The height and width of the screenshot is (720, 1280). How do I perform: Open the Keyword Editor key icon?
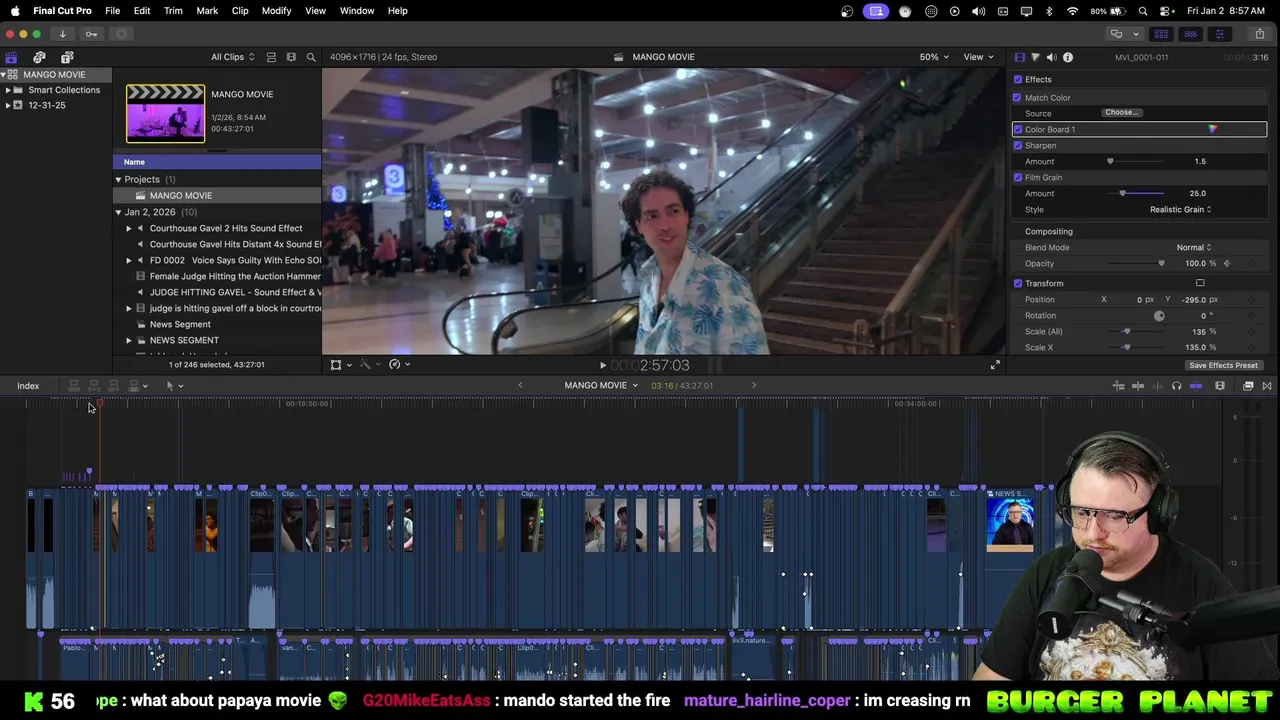click(x=91, y=34)
